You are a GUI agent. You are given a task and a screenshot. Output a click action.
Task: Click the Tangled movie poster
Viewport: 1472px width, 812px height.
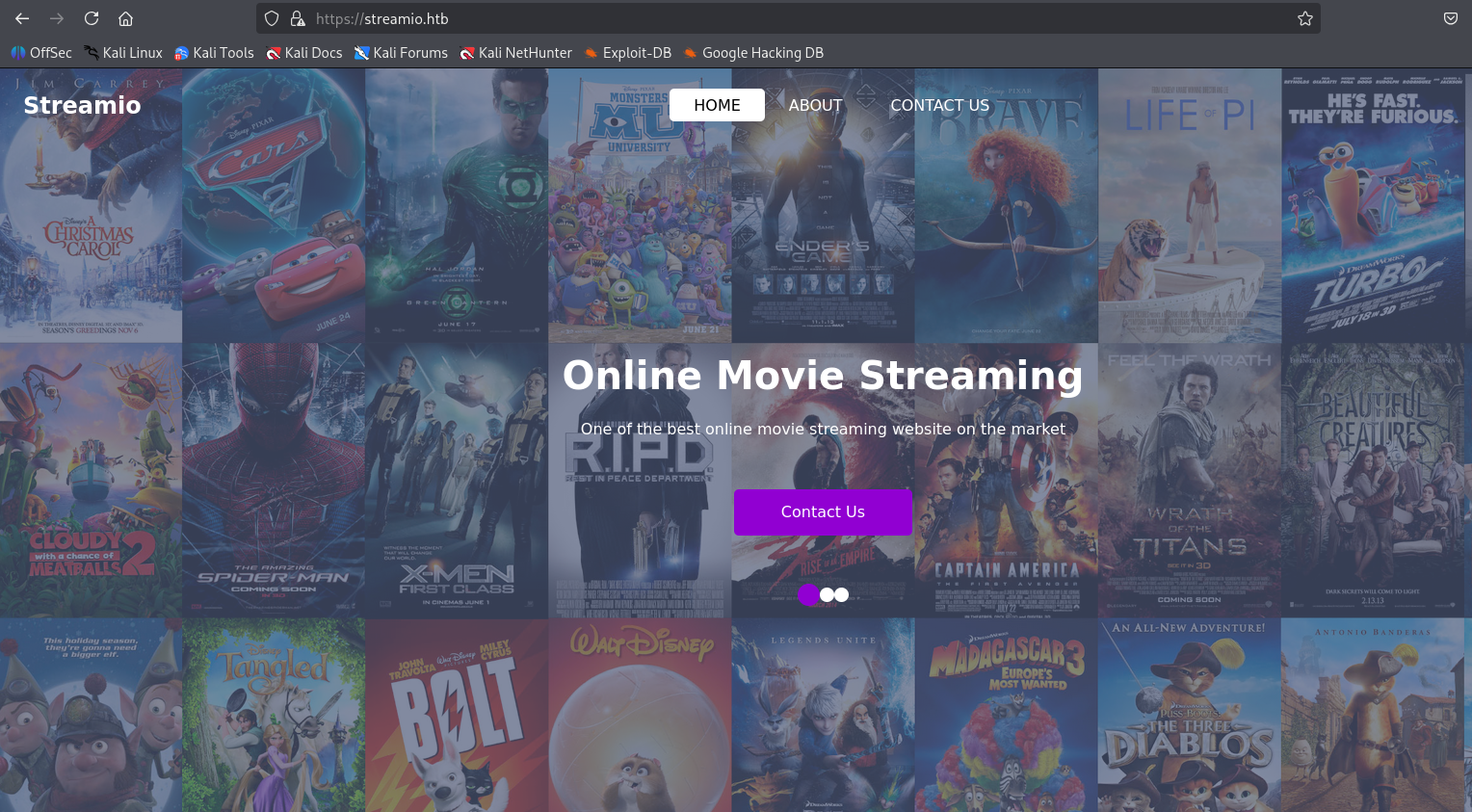274,715
